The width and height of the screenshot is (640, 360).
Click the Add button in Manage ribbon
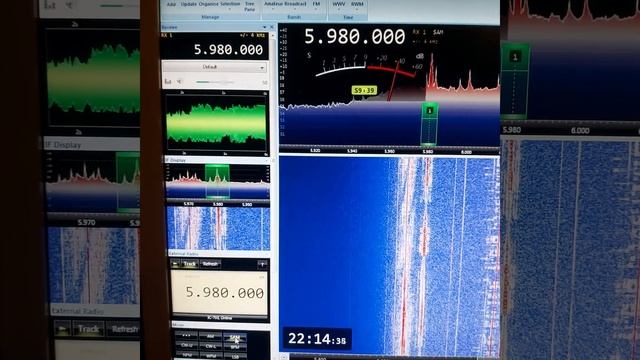[x=171, y=4]
